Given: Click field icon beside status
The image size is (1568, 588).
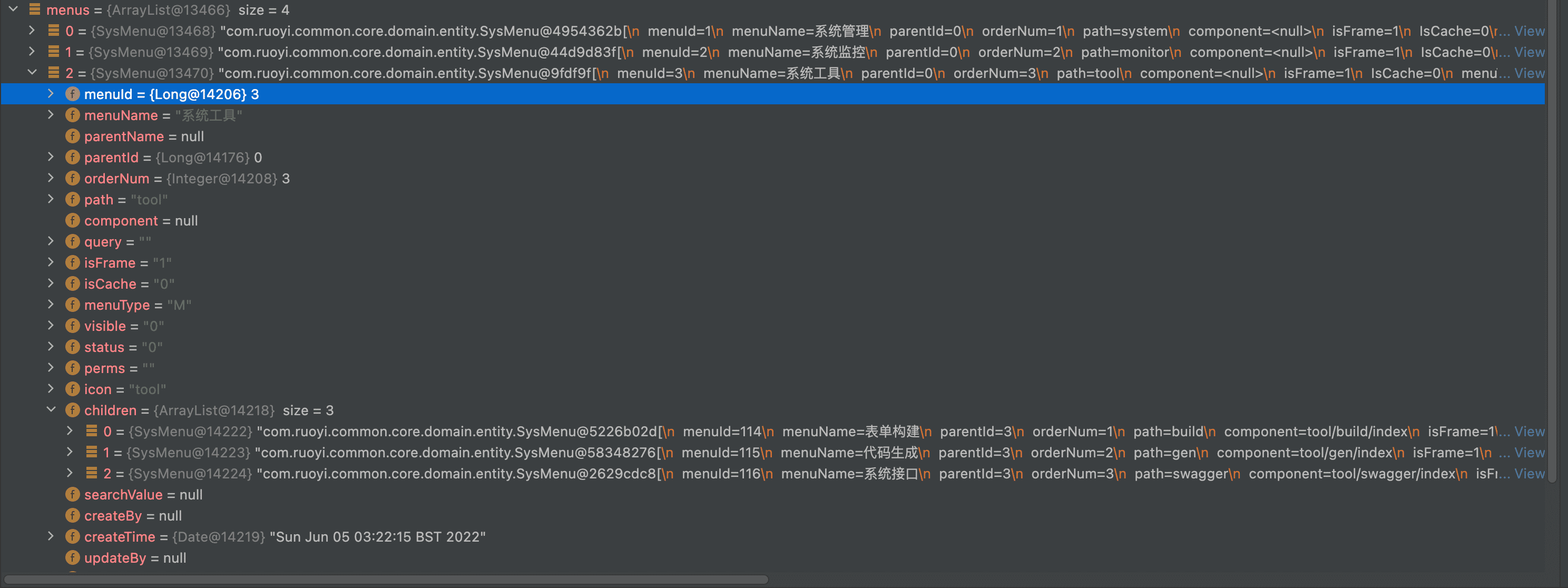Looking at the screenshot, I should (x=72, y=347).
